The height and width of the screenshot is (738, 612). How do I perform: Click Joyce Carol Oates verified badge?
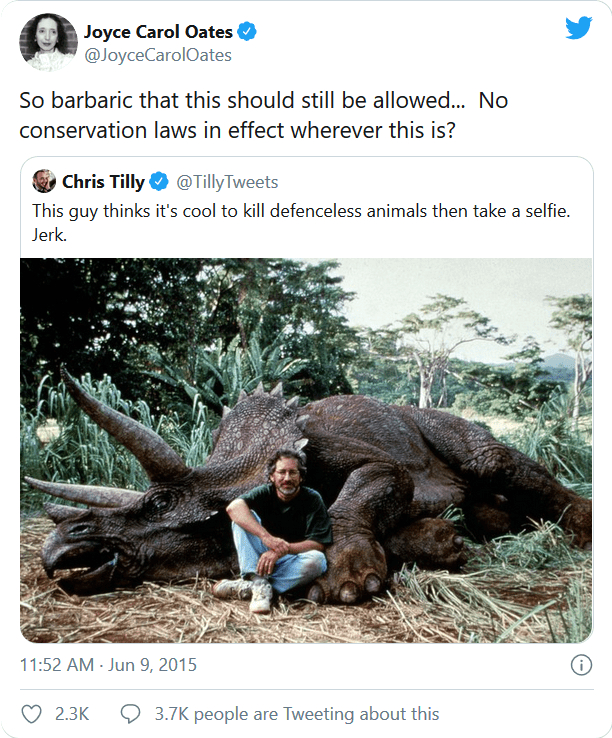248,32
